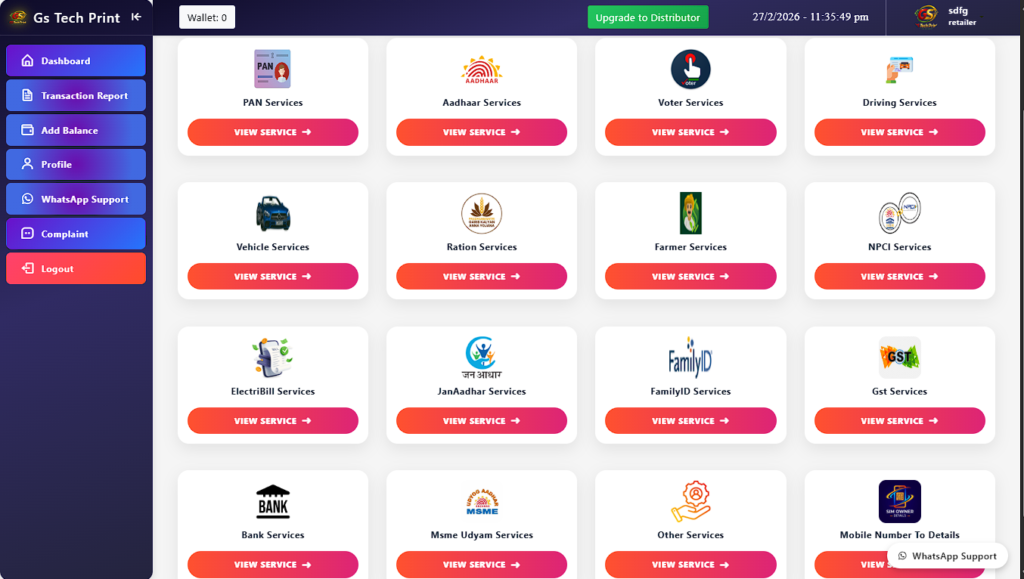Click the Bank building icon
Screen dimensions: 1024x579
click(272, 501)
